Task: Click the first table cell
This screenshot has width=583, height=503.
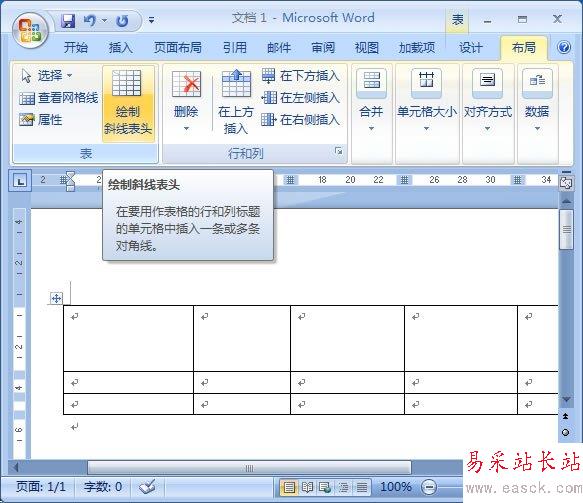Action: tap(128, 338)
